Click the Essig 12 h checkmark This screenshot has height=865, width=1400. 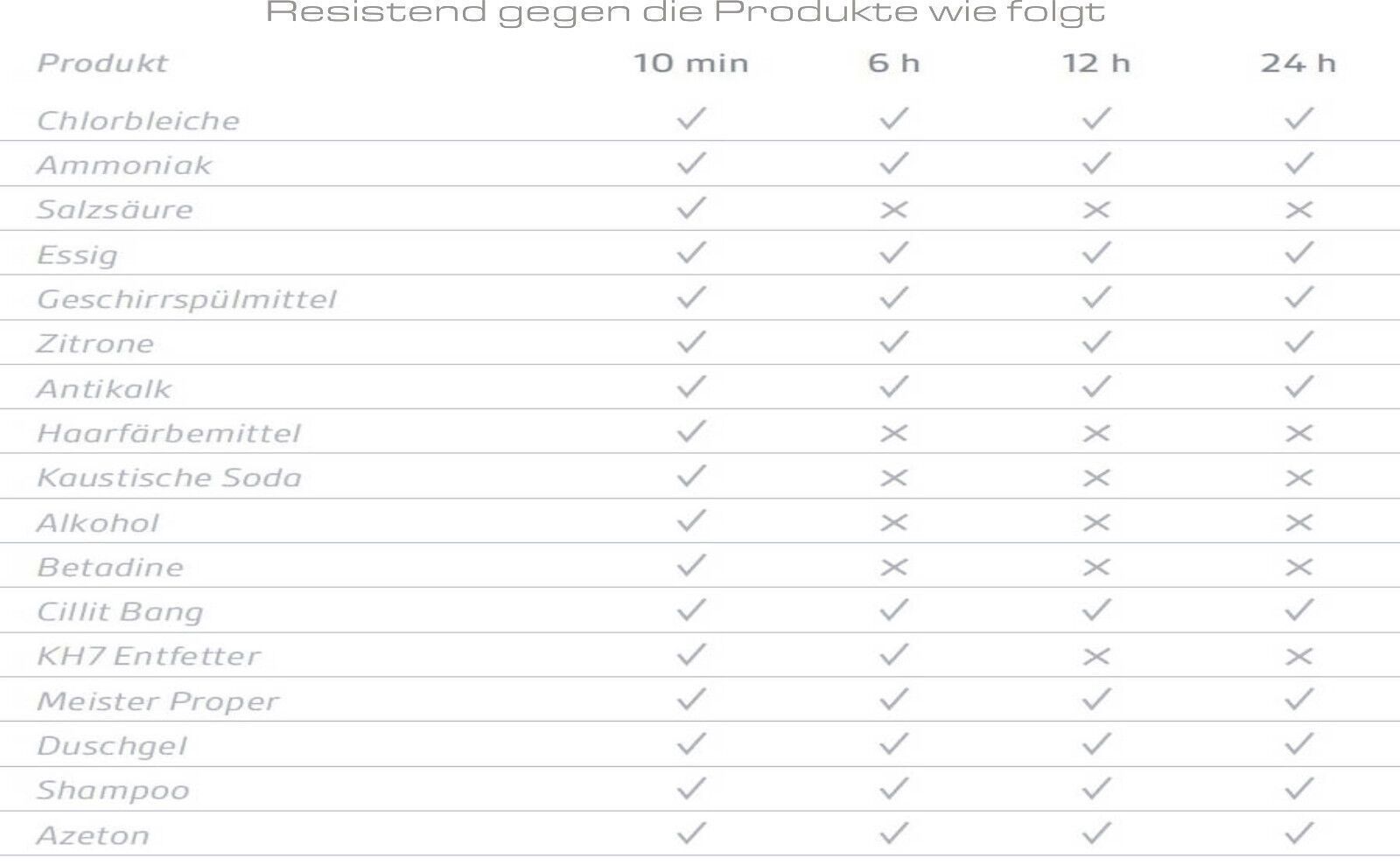point(1095,253)
